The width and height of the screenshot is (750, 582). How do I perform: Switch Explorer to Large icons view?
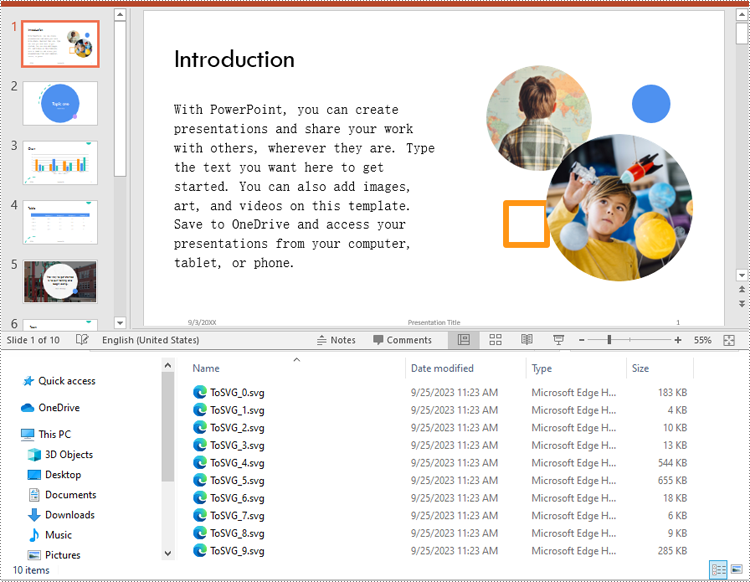pos(737,570)
